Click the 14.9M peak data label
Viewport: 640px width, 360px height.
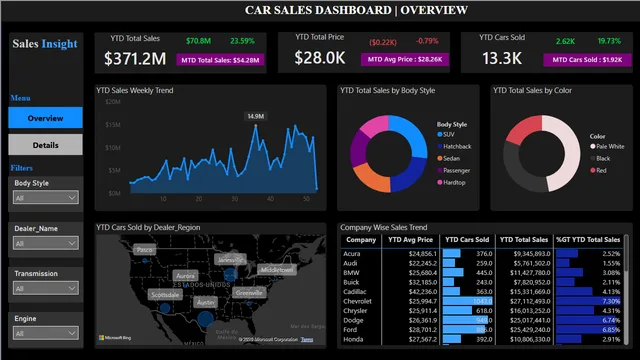tap(256, 116)
